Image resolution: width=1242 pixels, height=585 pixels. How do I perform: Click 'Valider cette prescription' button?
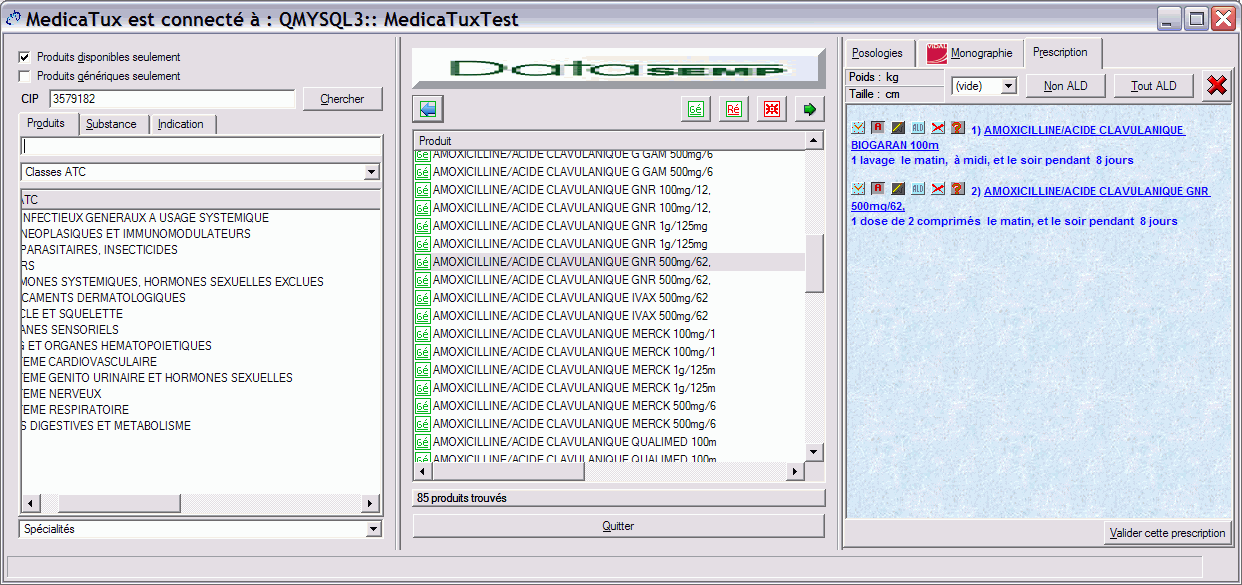pos(1167,533)
